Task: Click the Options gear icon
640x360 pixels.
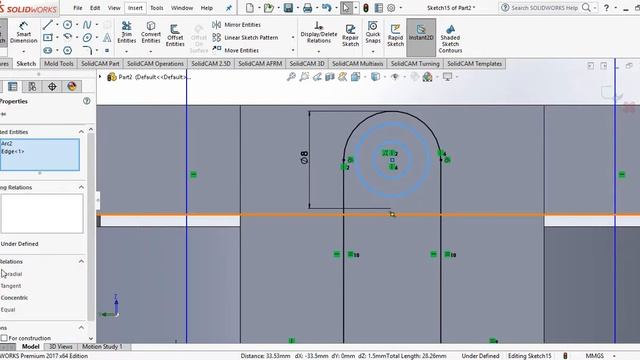Action: click(x=391, y=8)
